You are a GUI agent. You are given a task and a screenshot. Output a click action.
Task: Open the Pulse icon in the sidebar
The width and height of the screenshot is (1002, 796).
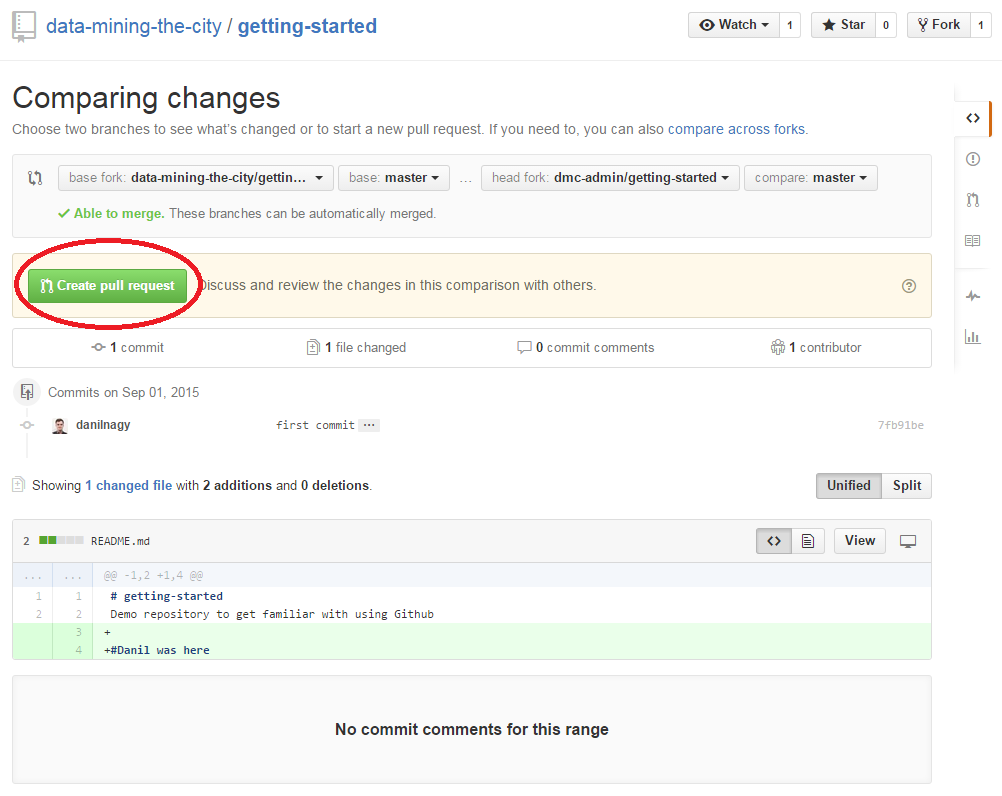[x=973, y=296]
